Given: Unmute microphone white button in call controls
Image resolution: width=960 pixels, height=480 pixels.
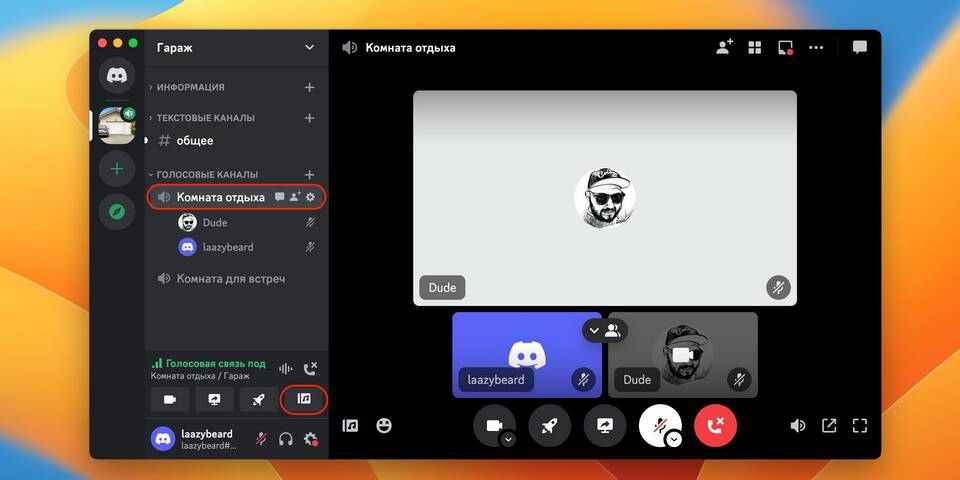Looking at the screenshot, I should (x=660, y=426).
